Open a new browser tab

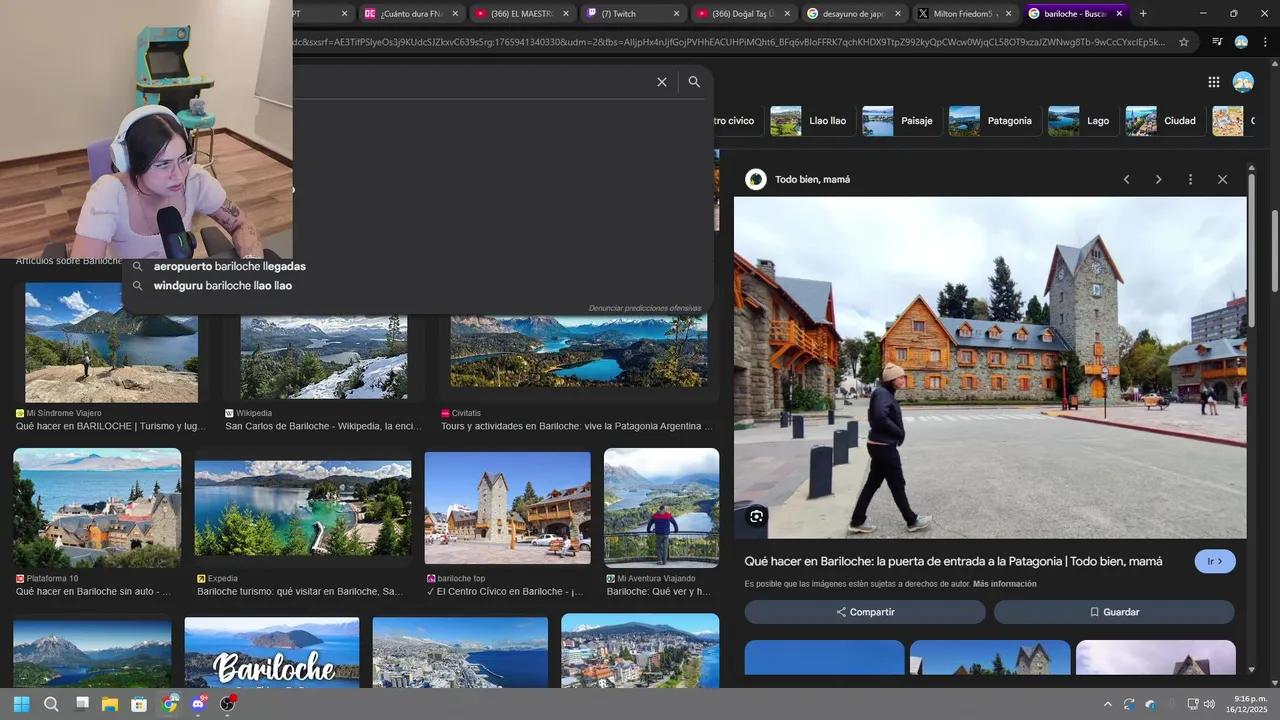click(1143, 13)
